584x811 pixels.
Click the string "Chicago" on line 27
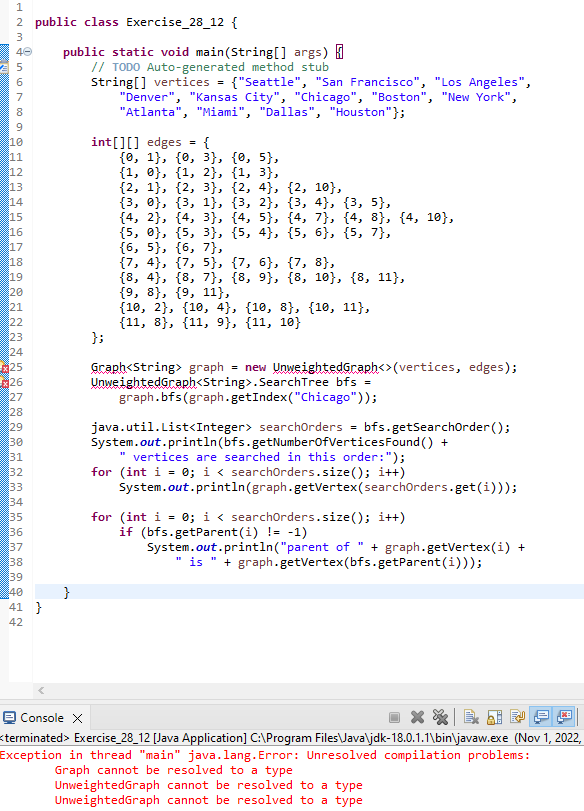click(x=326, y=397)
